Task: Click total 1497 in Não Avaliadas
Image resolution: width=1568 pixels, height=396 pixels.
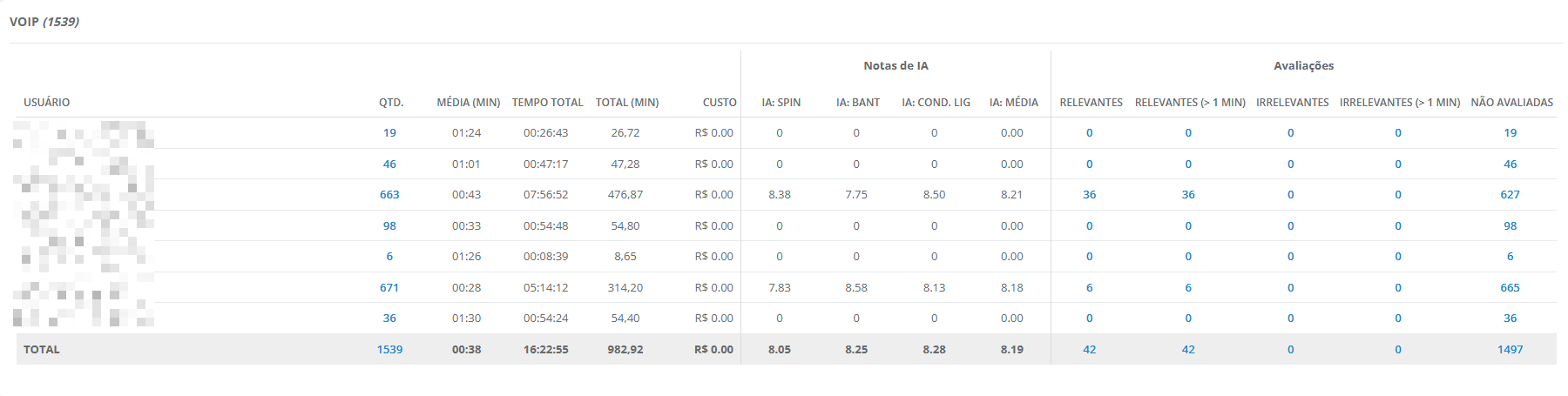Action: (x=1510, y=349)
